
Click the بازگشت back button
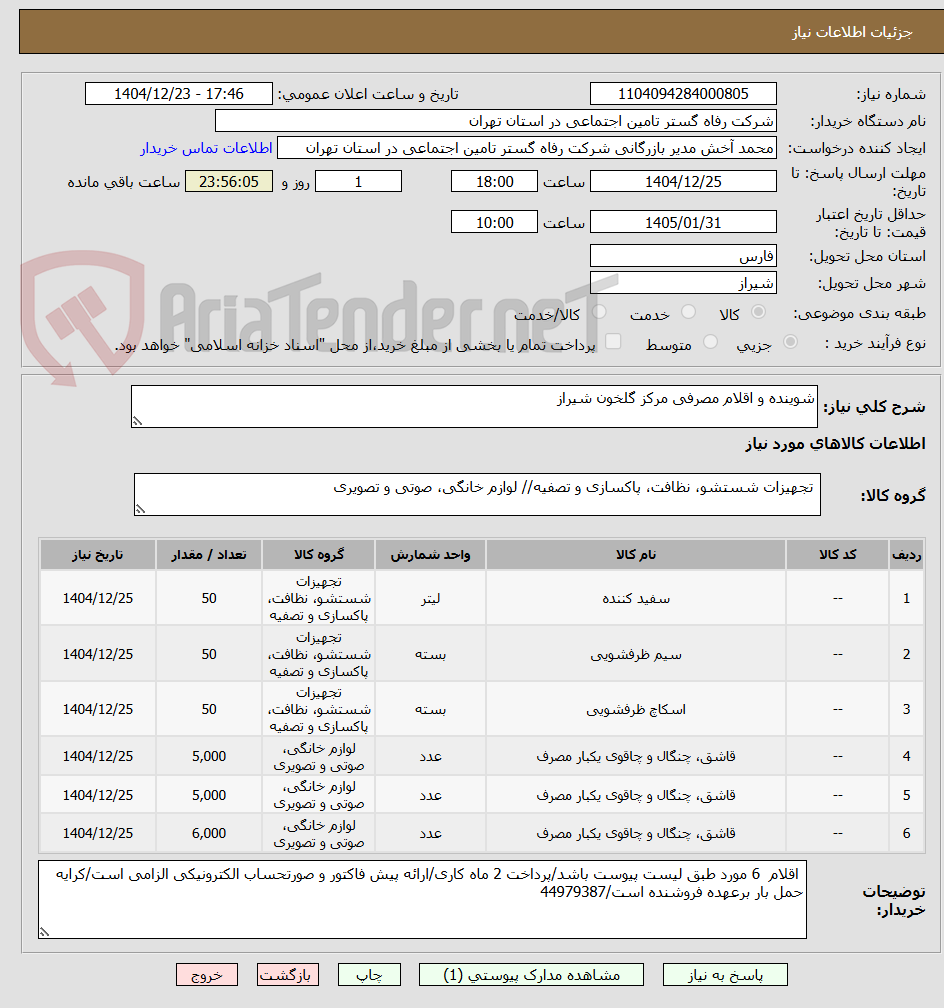pyautogui.click(x=287, y=975)
